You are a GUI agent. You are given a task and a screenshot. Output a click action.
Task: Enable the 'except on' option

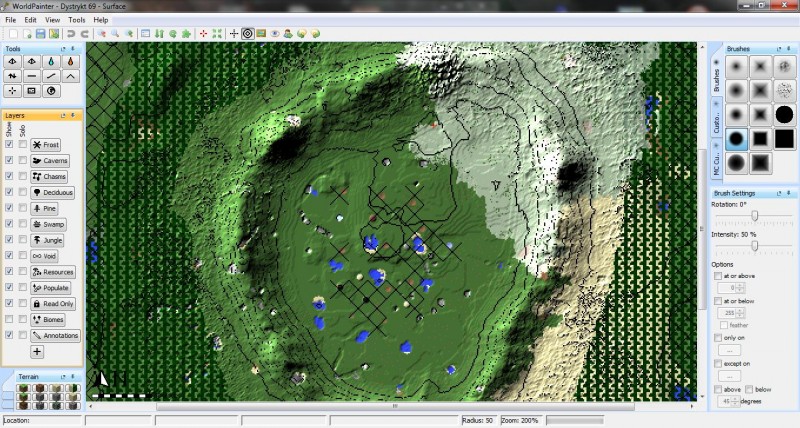718,364
